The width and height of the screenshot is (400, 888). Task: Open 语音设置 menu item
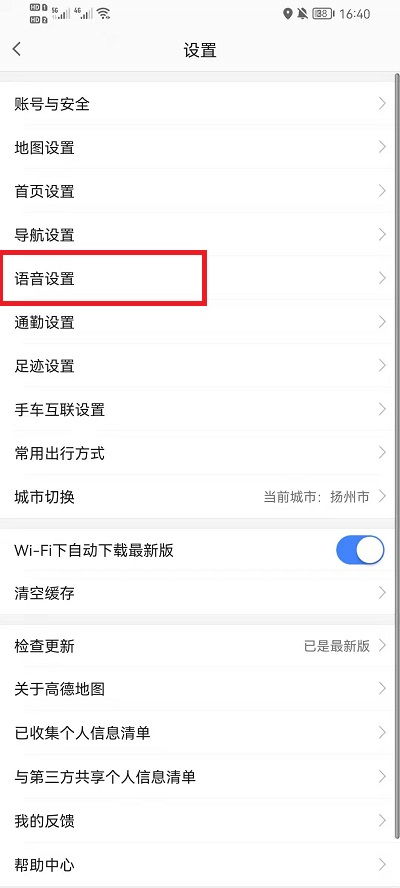tap(197, 279)
